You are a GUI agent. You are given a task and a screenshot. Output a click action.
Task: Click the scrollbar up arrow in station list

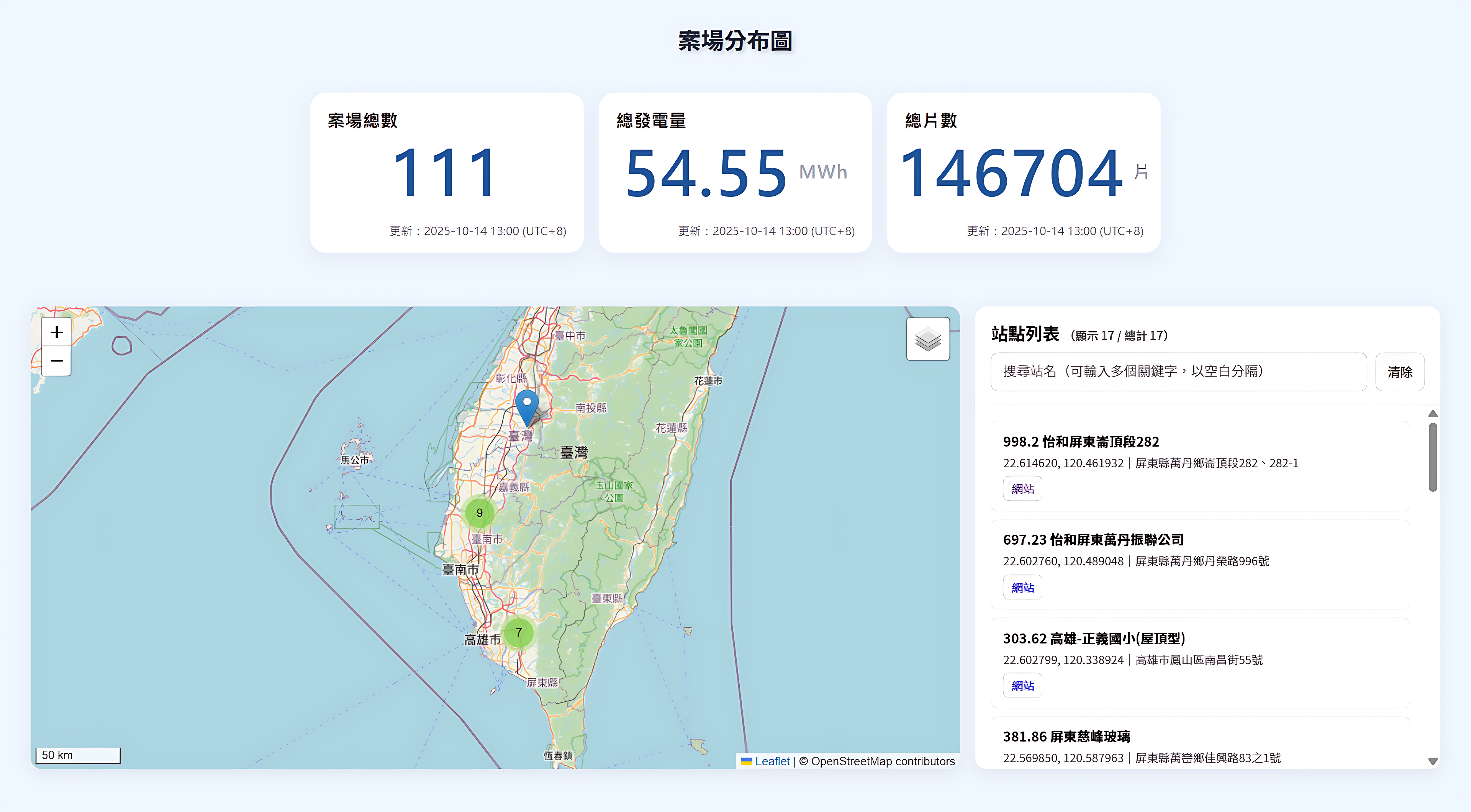click(x=1432, y=413)
